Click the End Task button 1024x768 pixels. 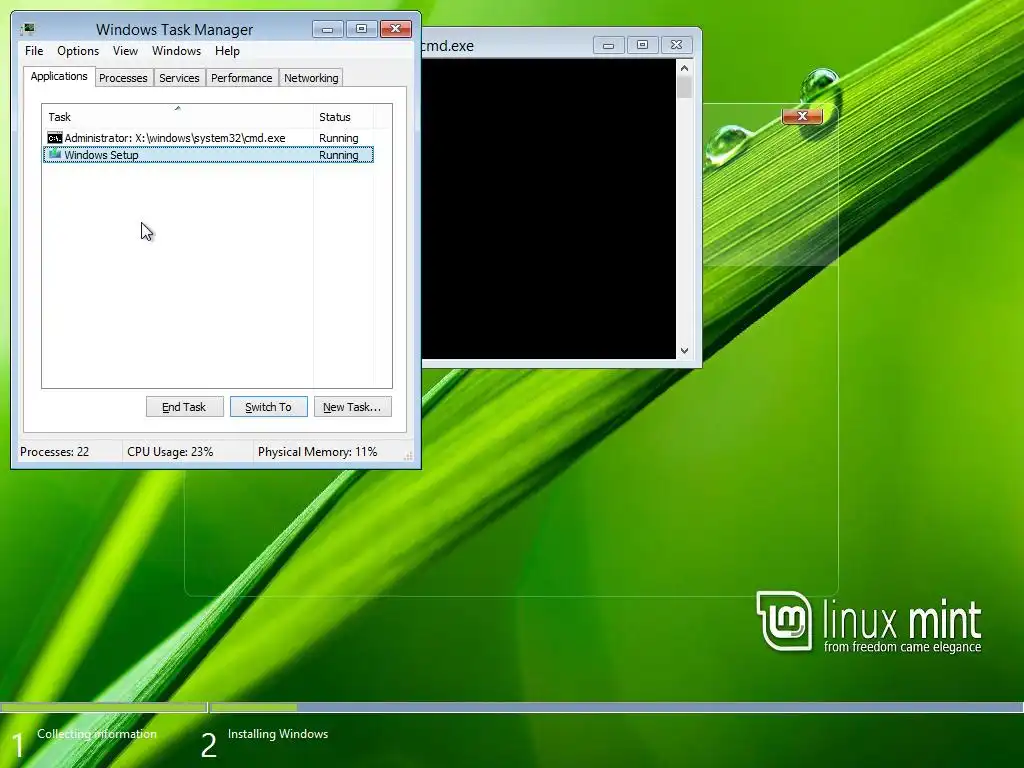point(184,407)
